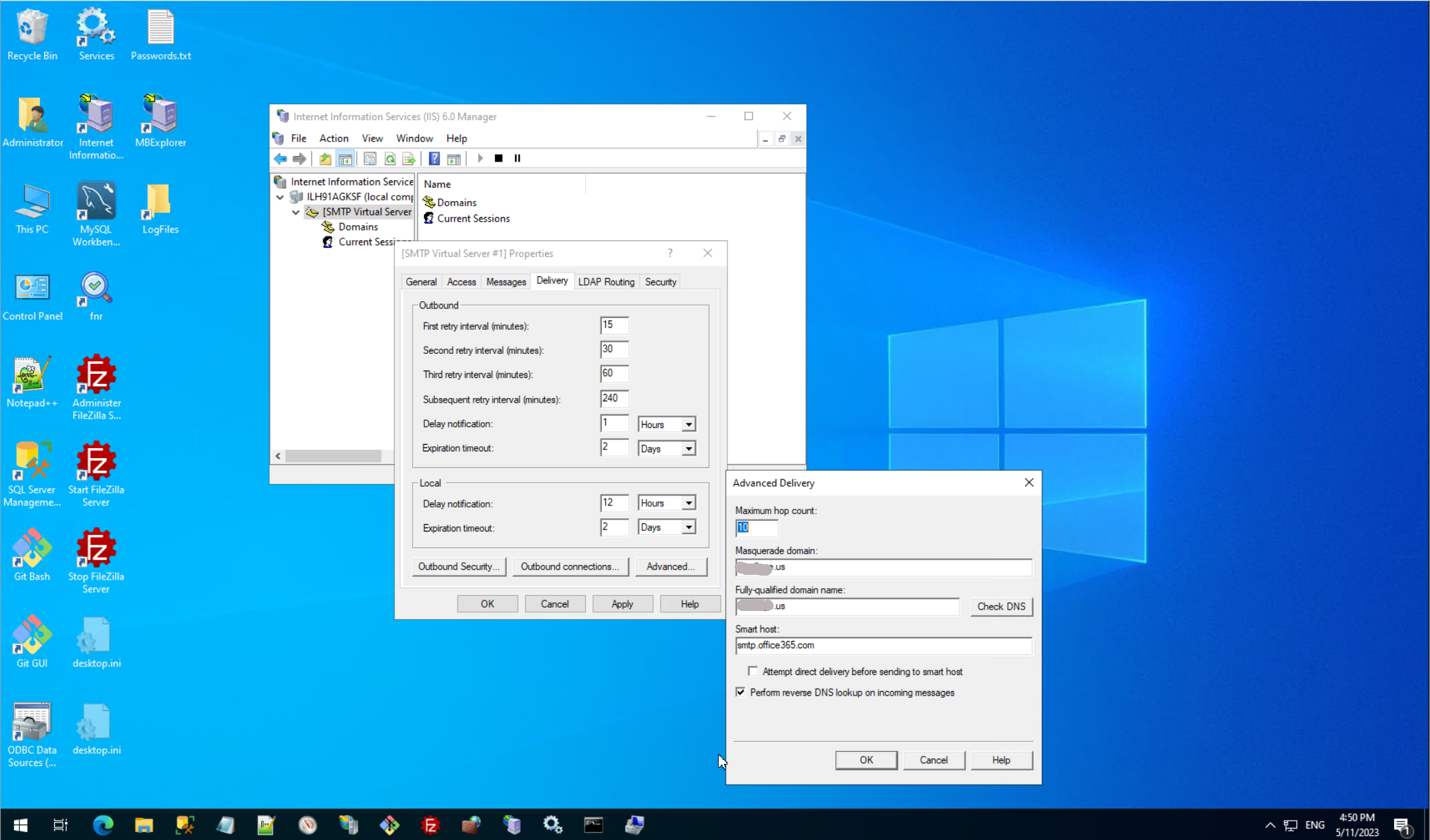Open Outbound delay notification Hours dropdown
The height and width of the screenshot is (840, 1430).
click(x=689, y=425)
